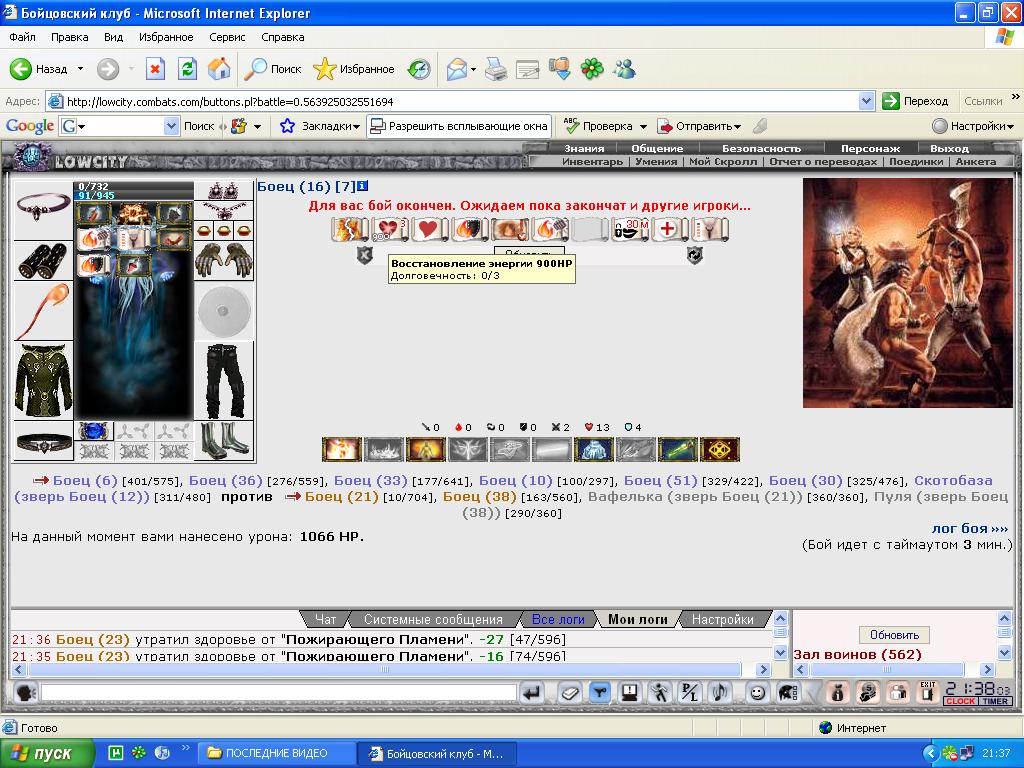Viewport: 1024px width, 768px height.
Task: Click the IE Home toolbar icon
Action: (x=219, y=69)
